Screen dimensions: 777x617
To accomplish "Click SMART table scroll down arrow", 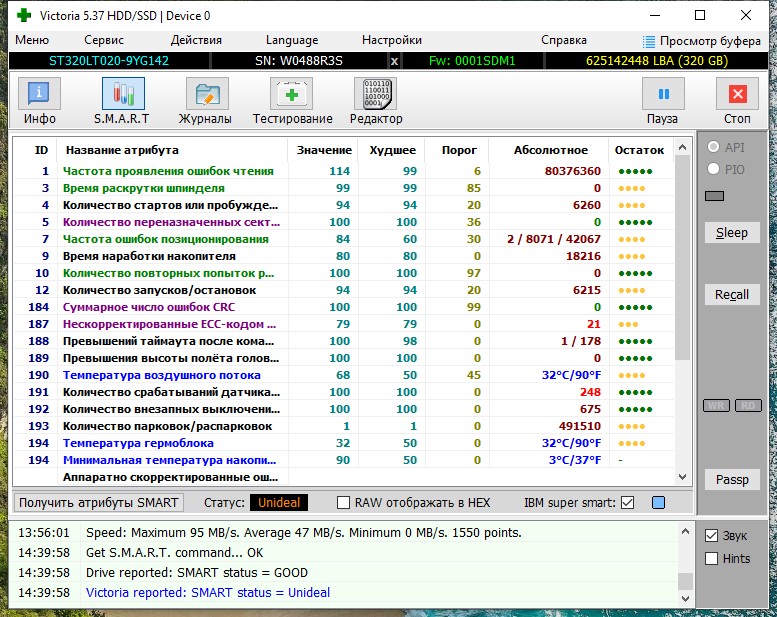I will click(x=682, y=477).
